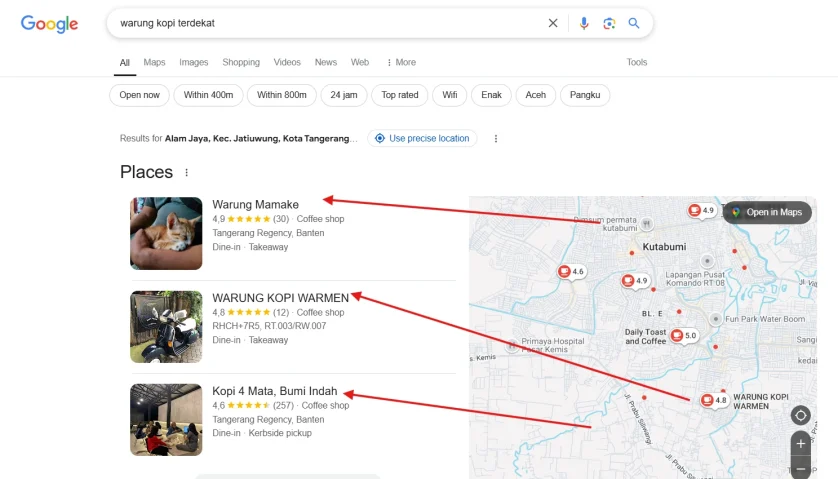
Task: Toggle the Wifi filter chip
Action: click(449, 95)
